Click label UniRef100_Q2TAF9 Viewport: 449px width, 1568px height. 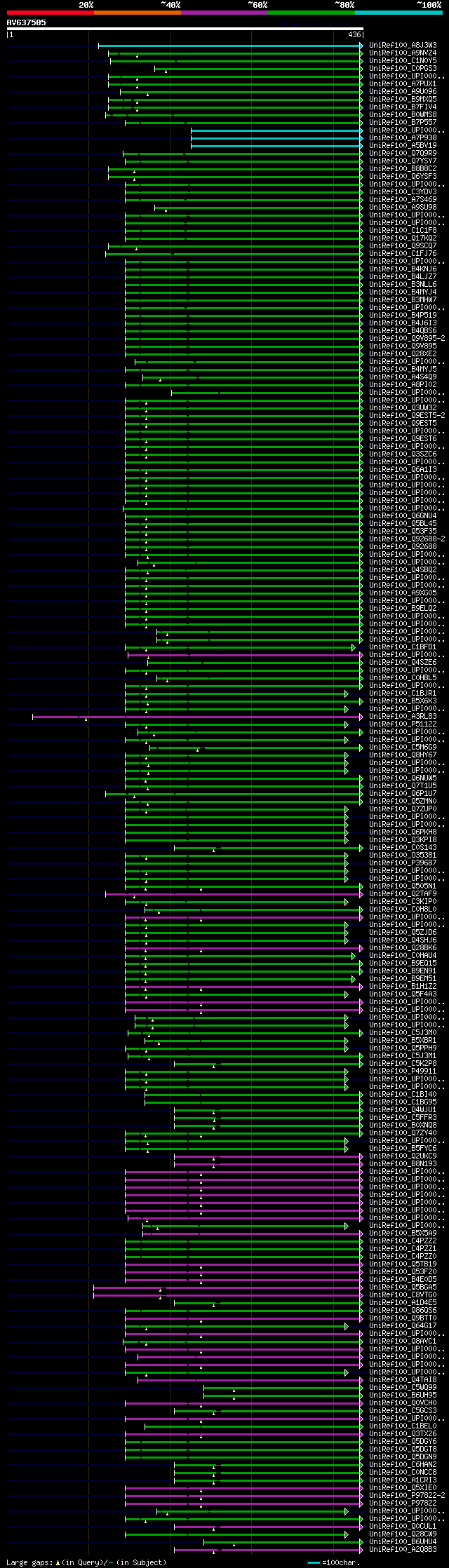pyautogui.click(x=403, y=894)
